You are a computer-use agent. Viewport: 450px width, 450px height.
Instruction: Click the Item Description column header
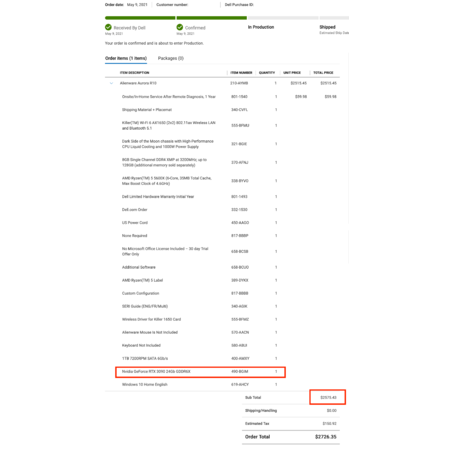coord(135,73)
